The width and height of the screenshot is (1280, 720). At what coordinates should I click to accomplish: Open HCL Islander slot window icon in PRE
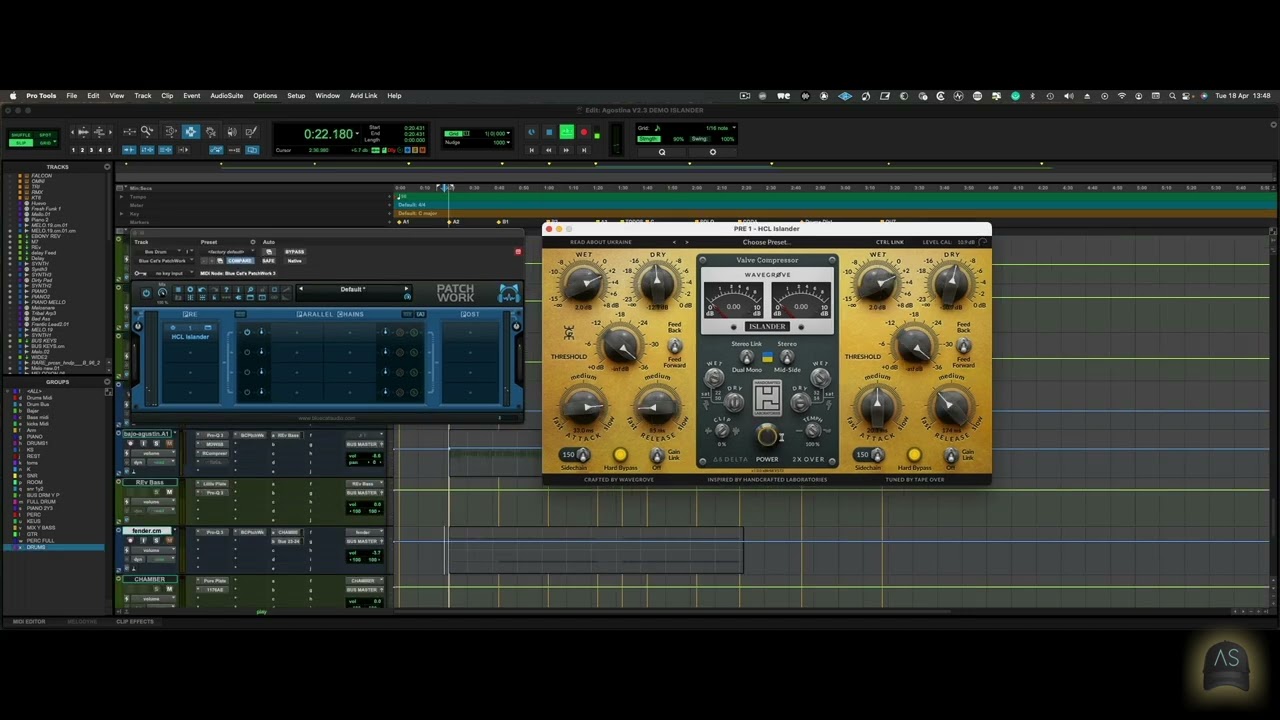[x=207, y=327]
